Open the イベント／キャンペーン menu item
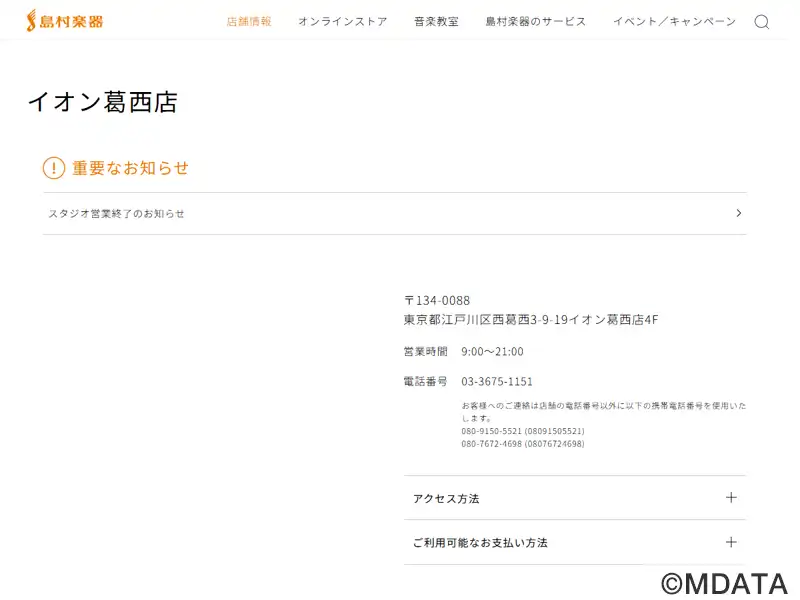This screenshot has width=800, height=600. pos(674,21)
